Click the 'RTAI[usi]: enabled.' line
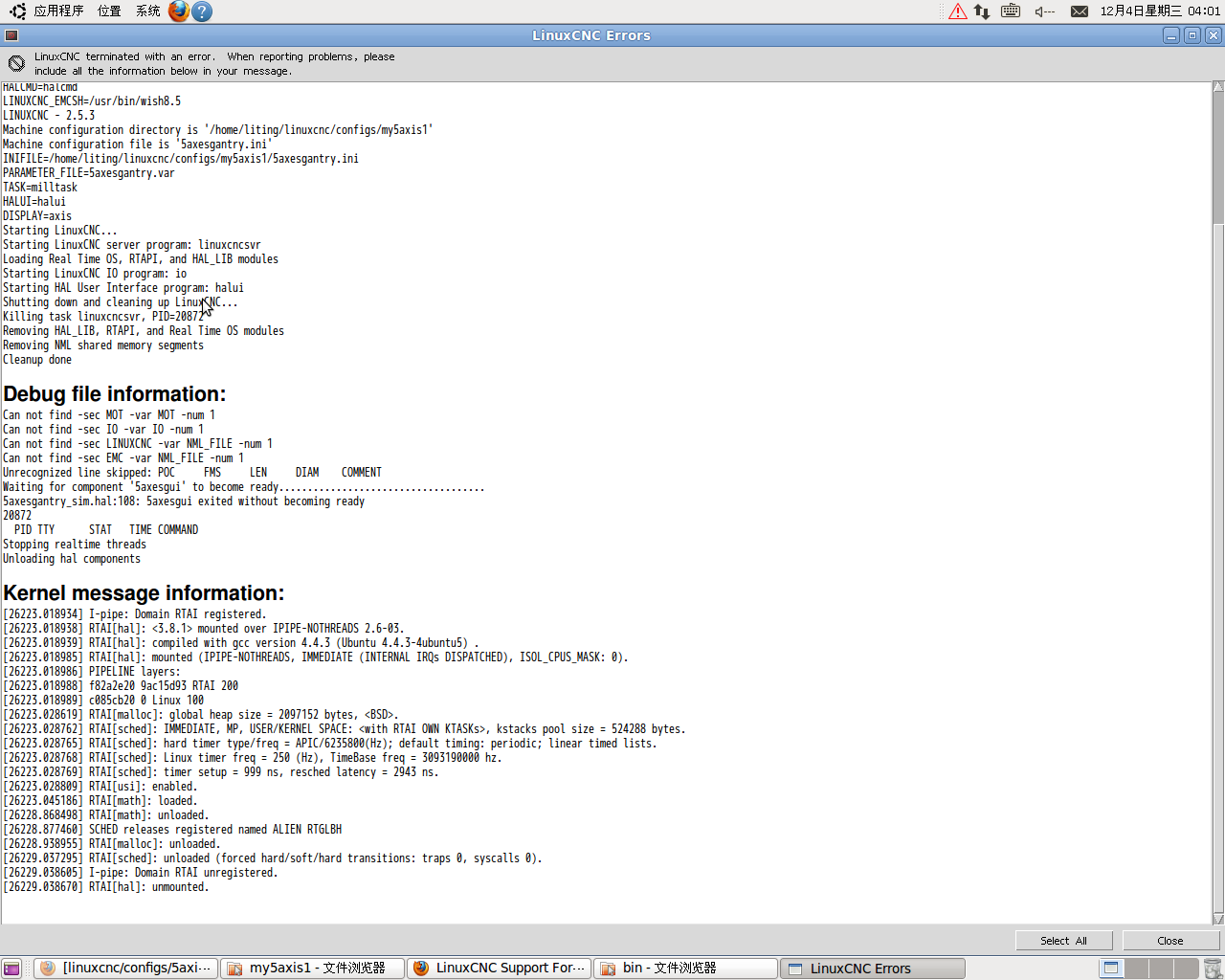The height and width of the screenshot is (980, 1225). click(x=100, y=787)
